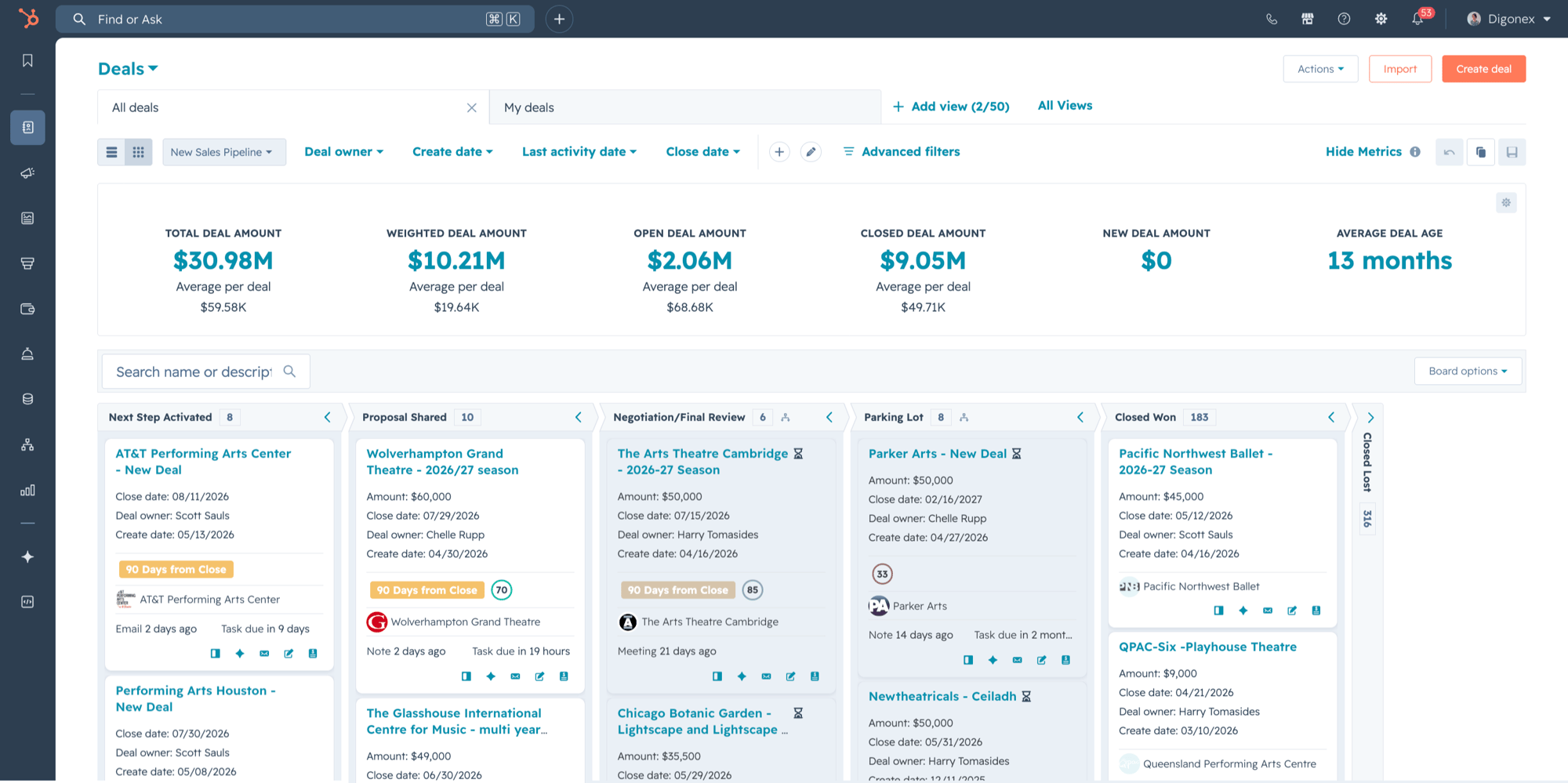The width and height of the screenshot is (1568, 783).
Task: Click the undo view changes icon
Action: [1449, 152]
